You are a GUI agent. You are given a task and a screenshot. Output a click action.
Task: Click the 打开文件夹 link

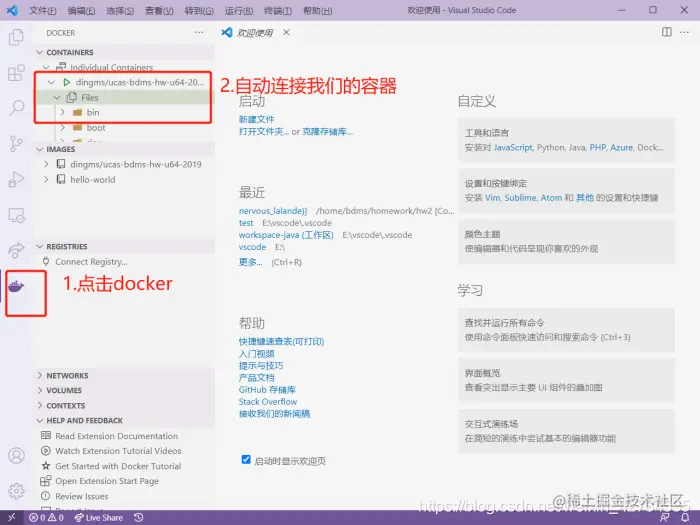264,132
